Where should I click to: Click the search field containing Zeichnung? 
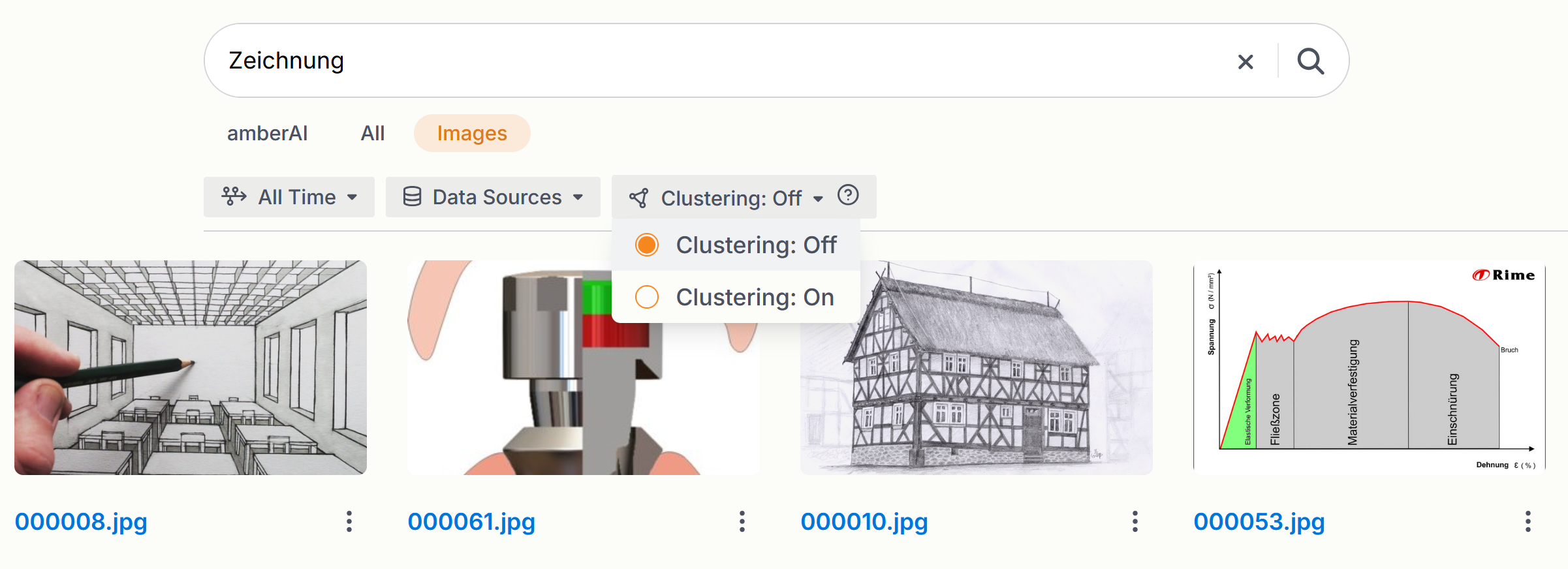tap(718, 61)
